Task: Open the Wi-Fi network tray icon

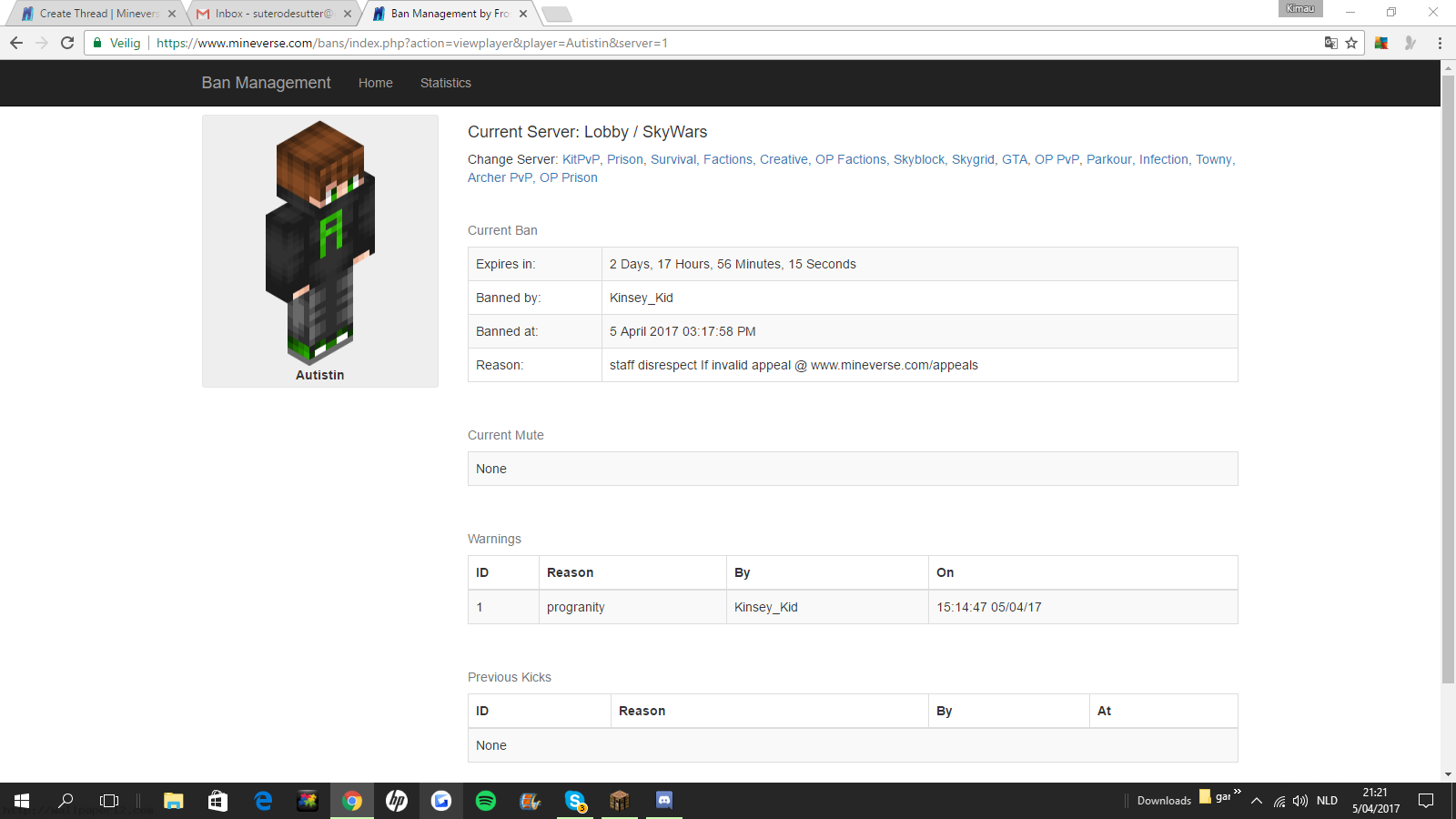Action: pyautogui.click(x=1279, y=801)
